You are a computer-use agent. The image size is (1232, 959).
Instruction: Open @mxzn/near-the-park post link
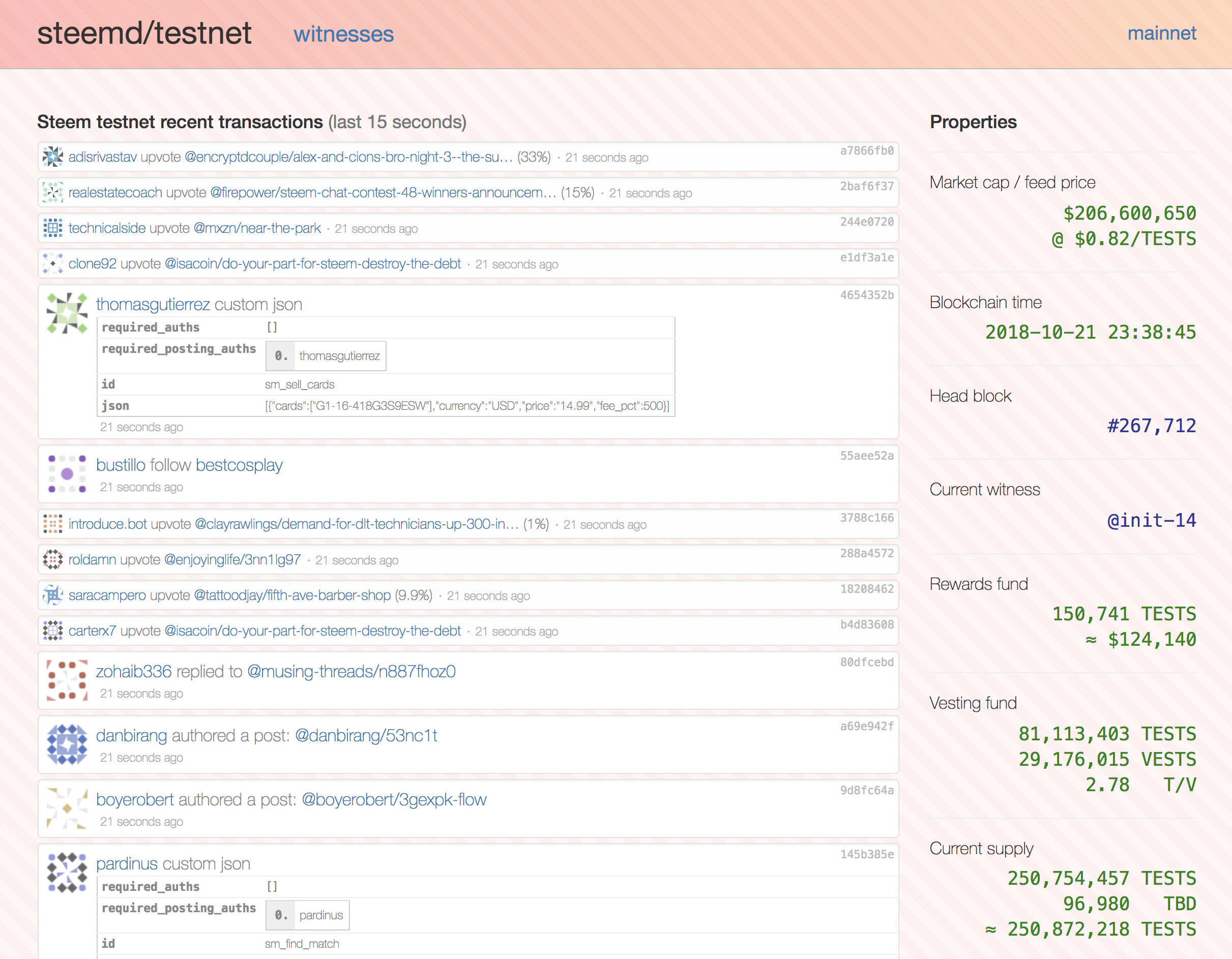click(x=257, y=228)
